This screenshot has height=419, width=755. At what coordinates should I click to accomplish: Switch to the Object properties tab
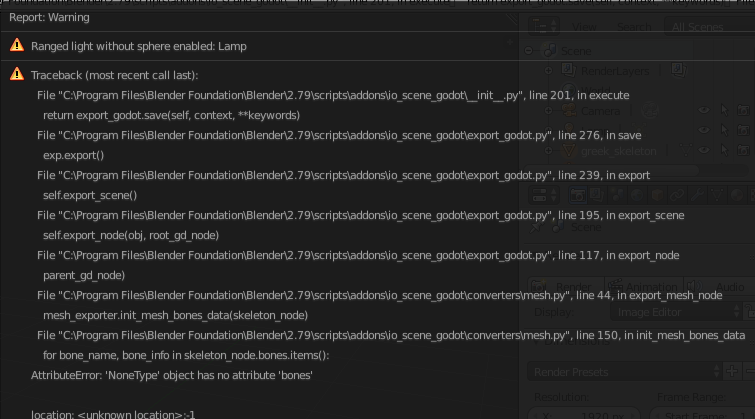657,195
